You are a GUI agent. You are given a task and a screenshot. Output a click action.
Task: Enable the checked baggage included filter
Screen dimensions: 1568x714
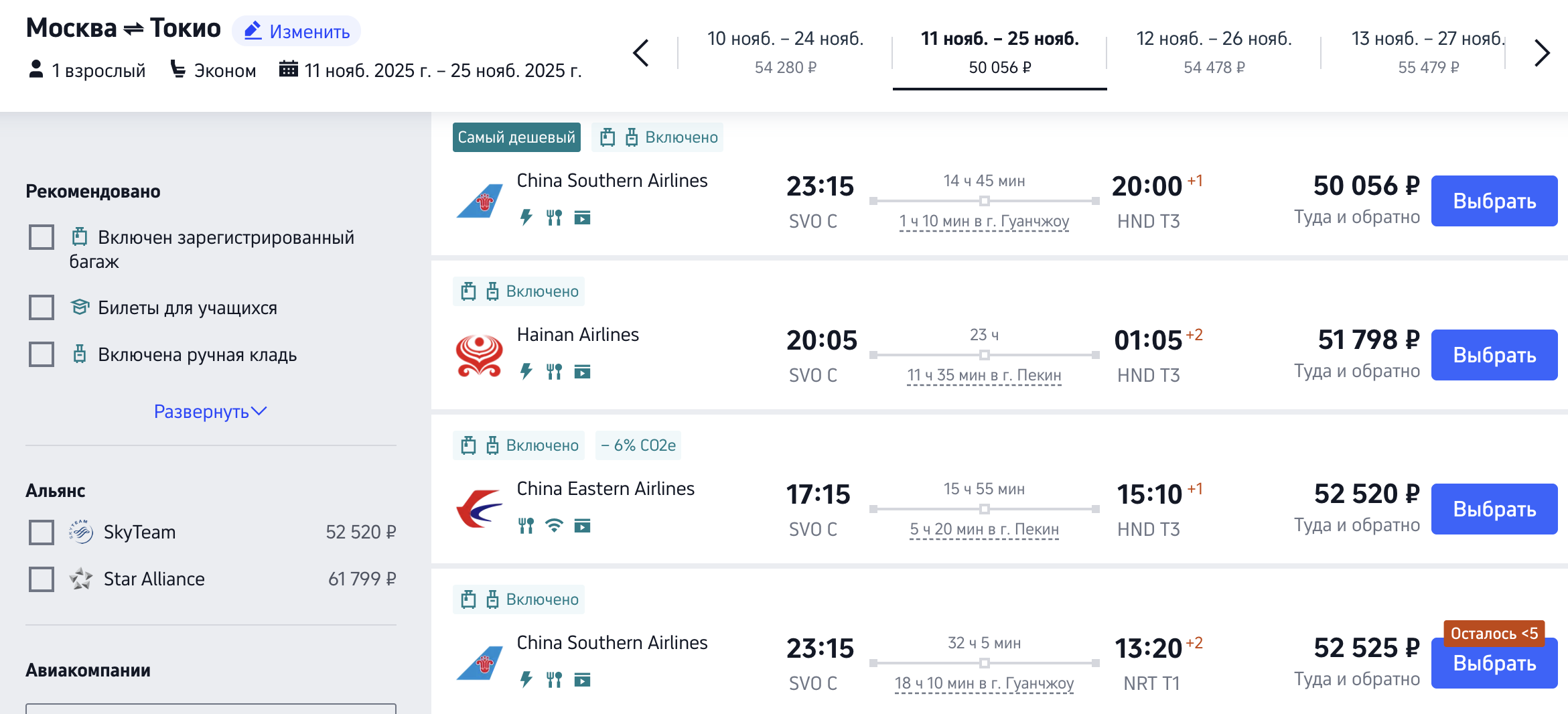click(x=42, y=237)
